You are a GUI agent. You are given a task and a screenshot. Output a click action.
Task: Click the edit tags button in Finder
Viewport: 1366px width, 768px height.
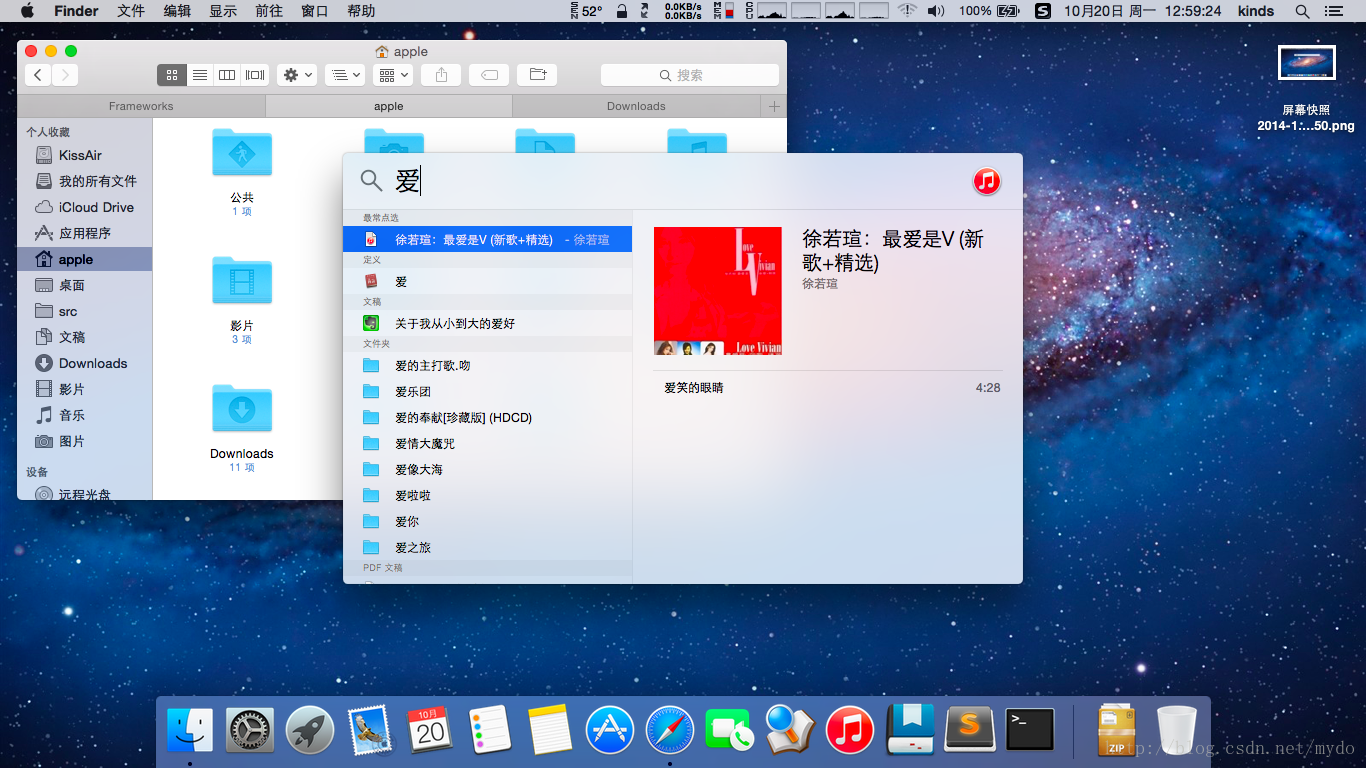click(489, 75)
